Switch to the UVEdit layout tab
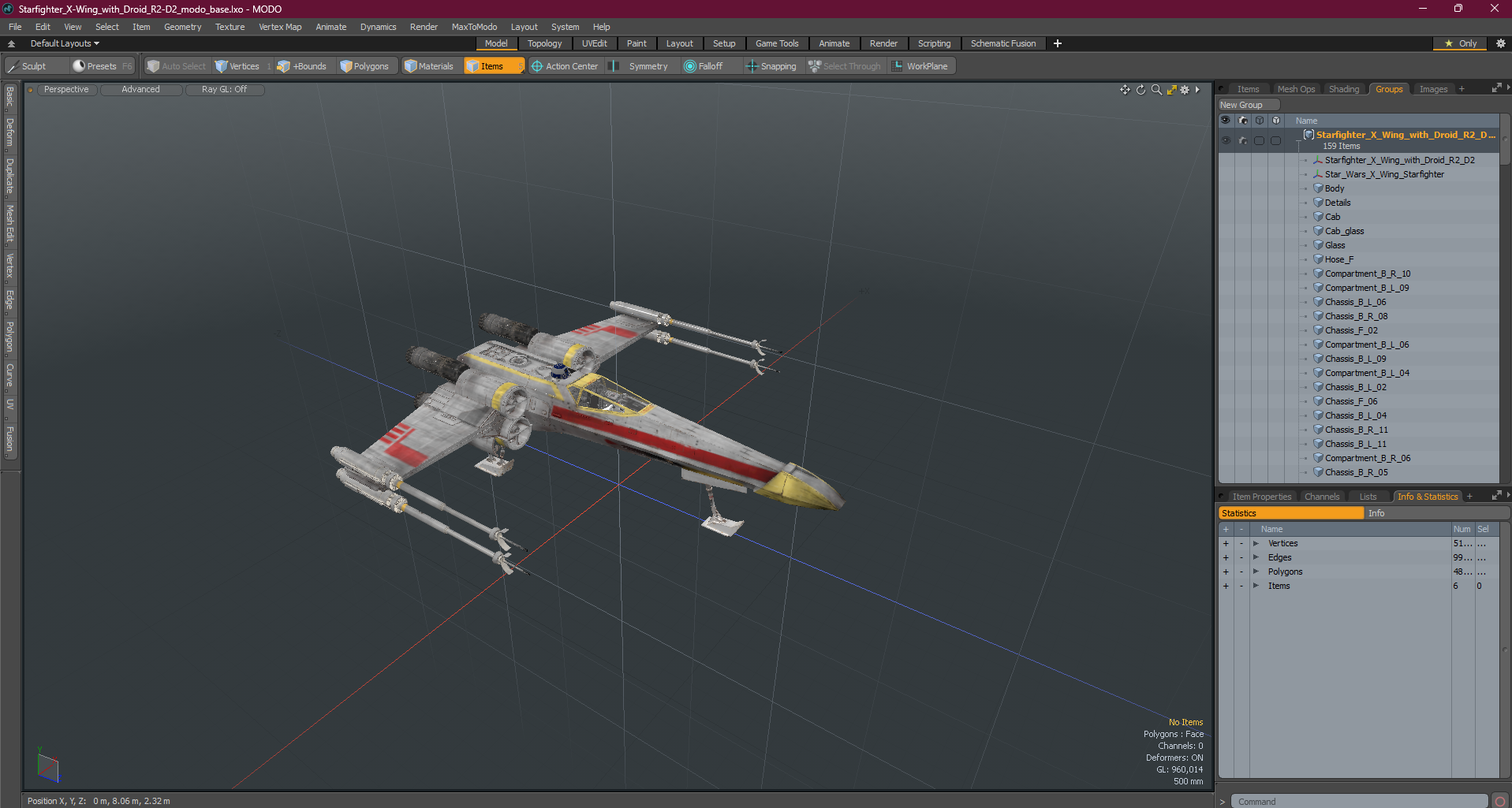Screen dimensions: 1512x808 pos(594,43)
